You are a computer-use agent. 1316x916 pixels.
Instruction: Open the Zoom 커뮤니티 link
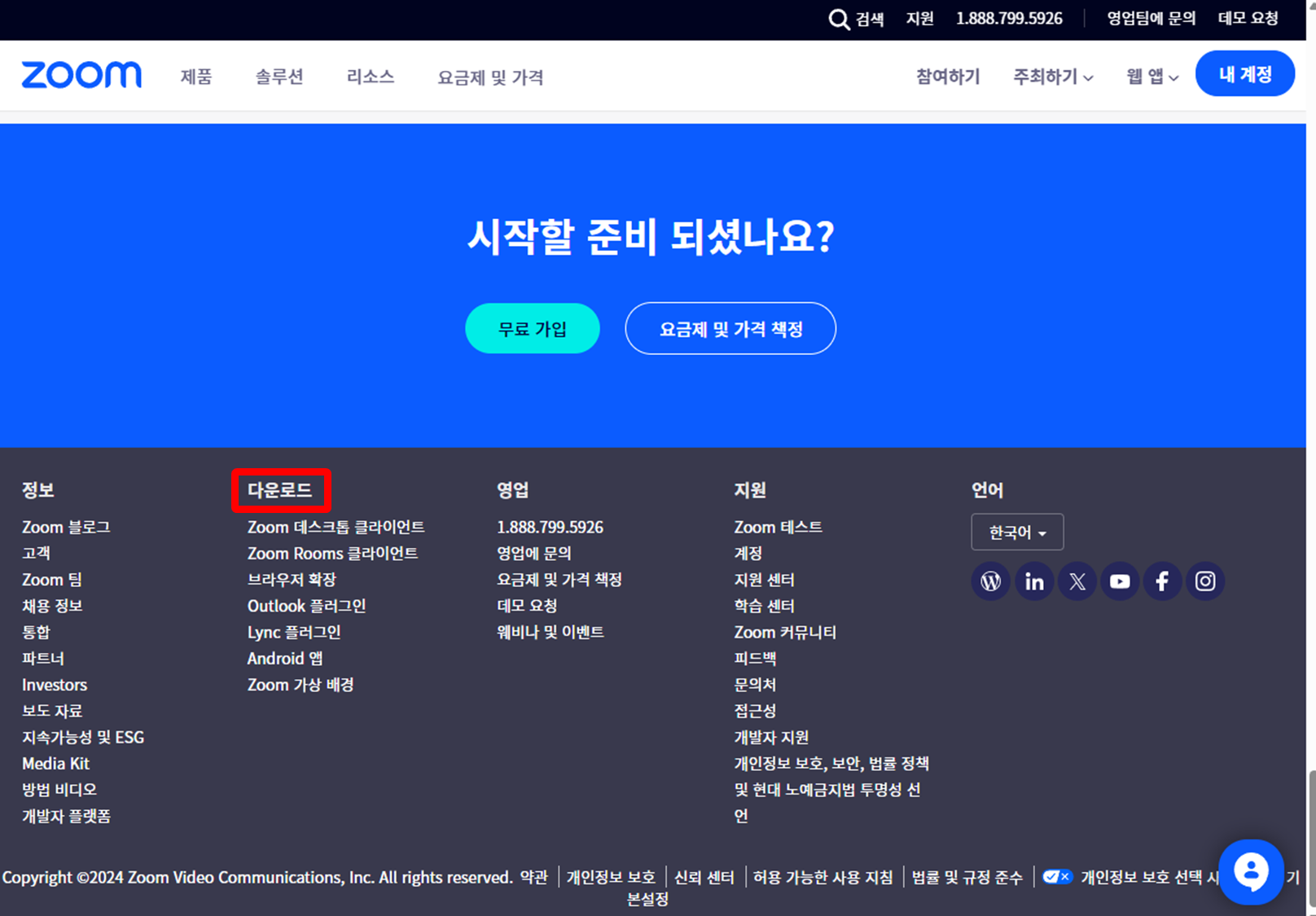pos(785,632)
